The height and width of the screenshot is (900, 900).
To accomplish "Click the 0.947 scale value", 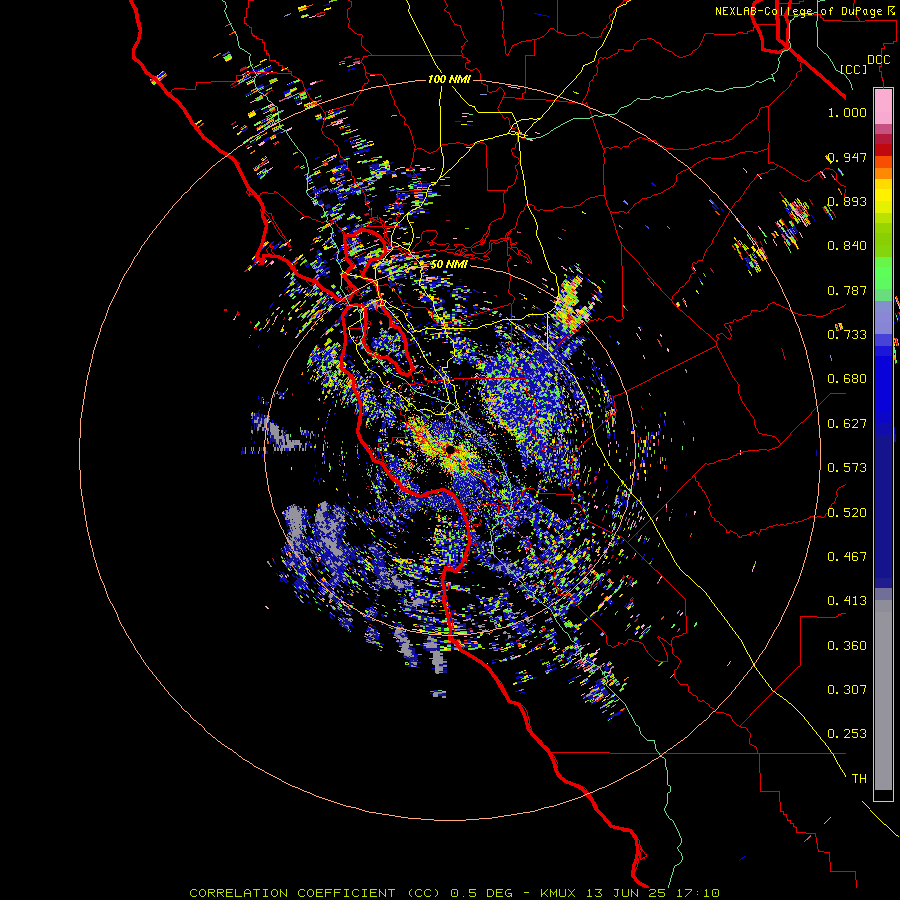I will pyautogui.click(x=847, y=157).
